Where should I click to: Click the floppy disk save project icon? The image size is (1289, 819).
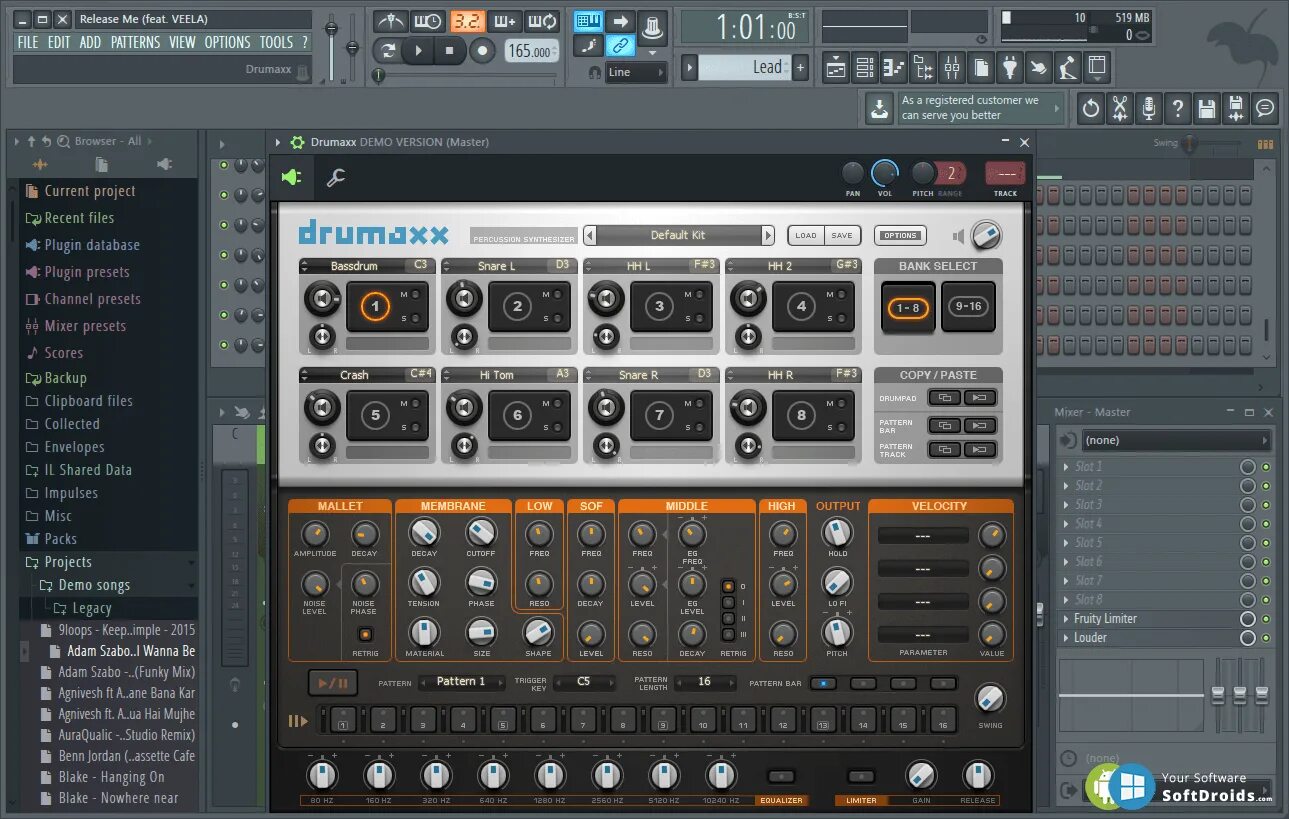pyautogui.click(x=1207, y=108)
